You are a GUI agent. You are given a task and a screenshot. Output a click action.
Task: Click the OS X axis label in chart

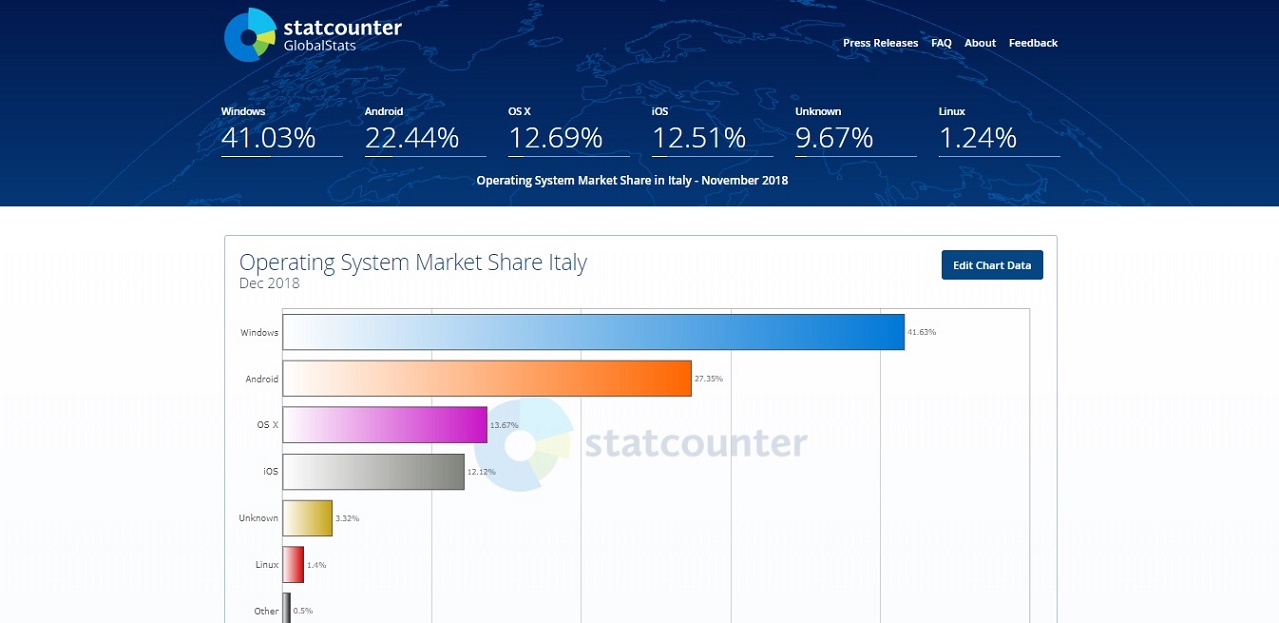click(268, 425)
